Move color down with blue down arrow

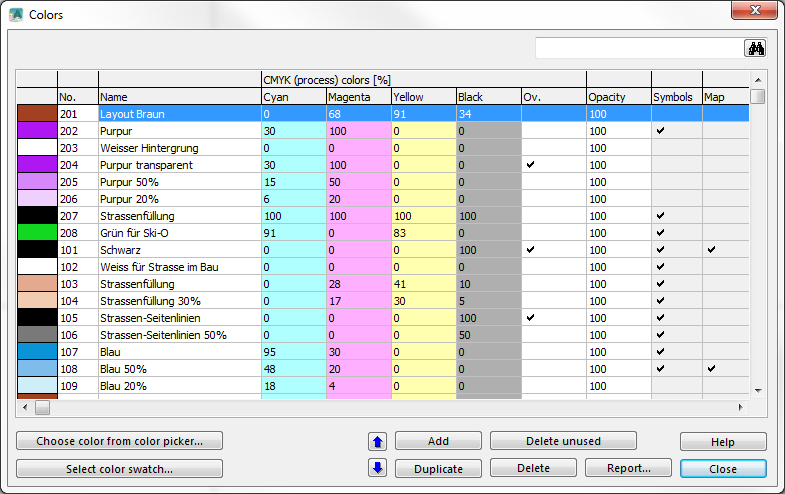pos(377,468)
